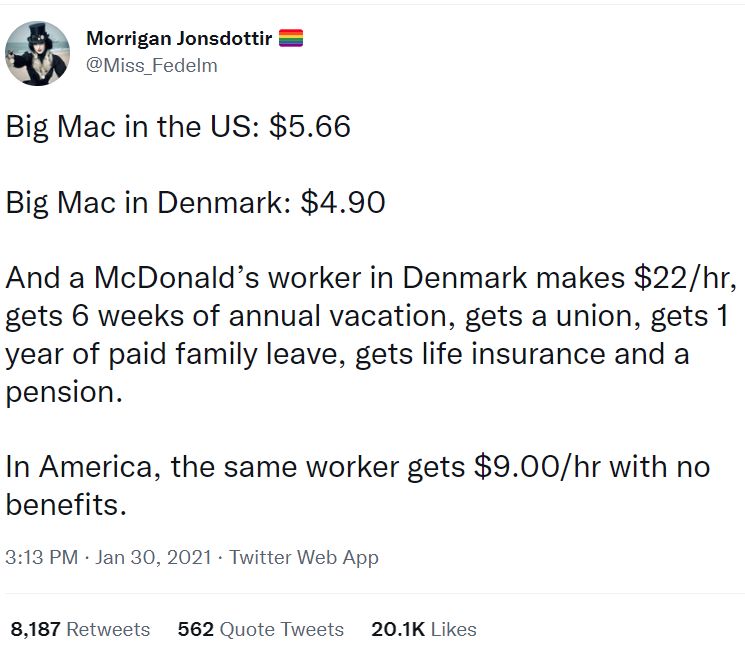Click the 20.1K like count number

point(399,629)
